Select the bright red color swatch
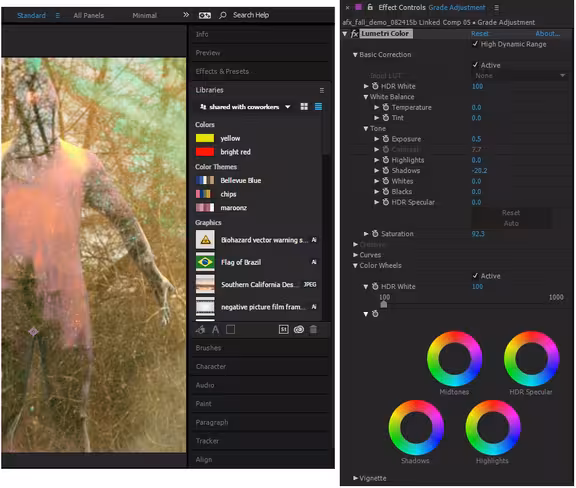The height and width of the screenshot is (488, 576). (x=205, y=152)
